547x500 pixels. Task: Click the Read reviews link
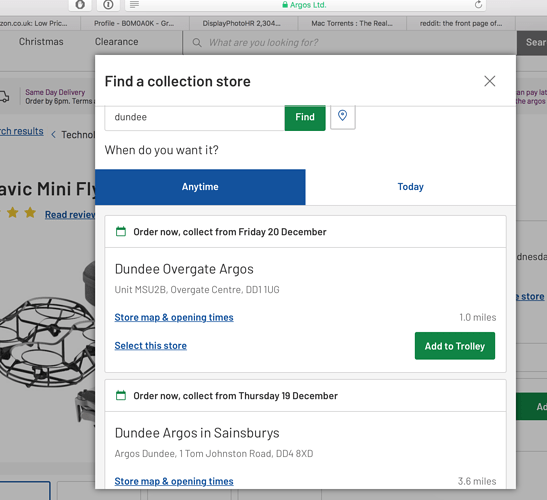(70, 215)
